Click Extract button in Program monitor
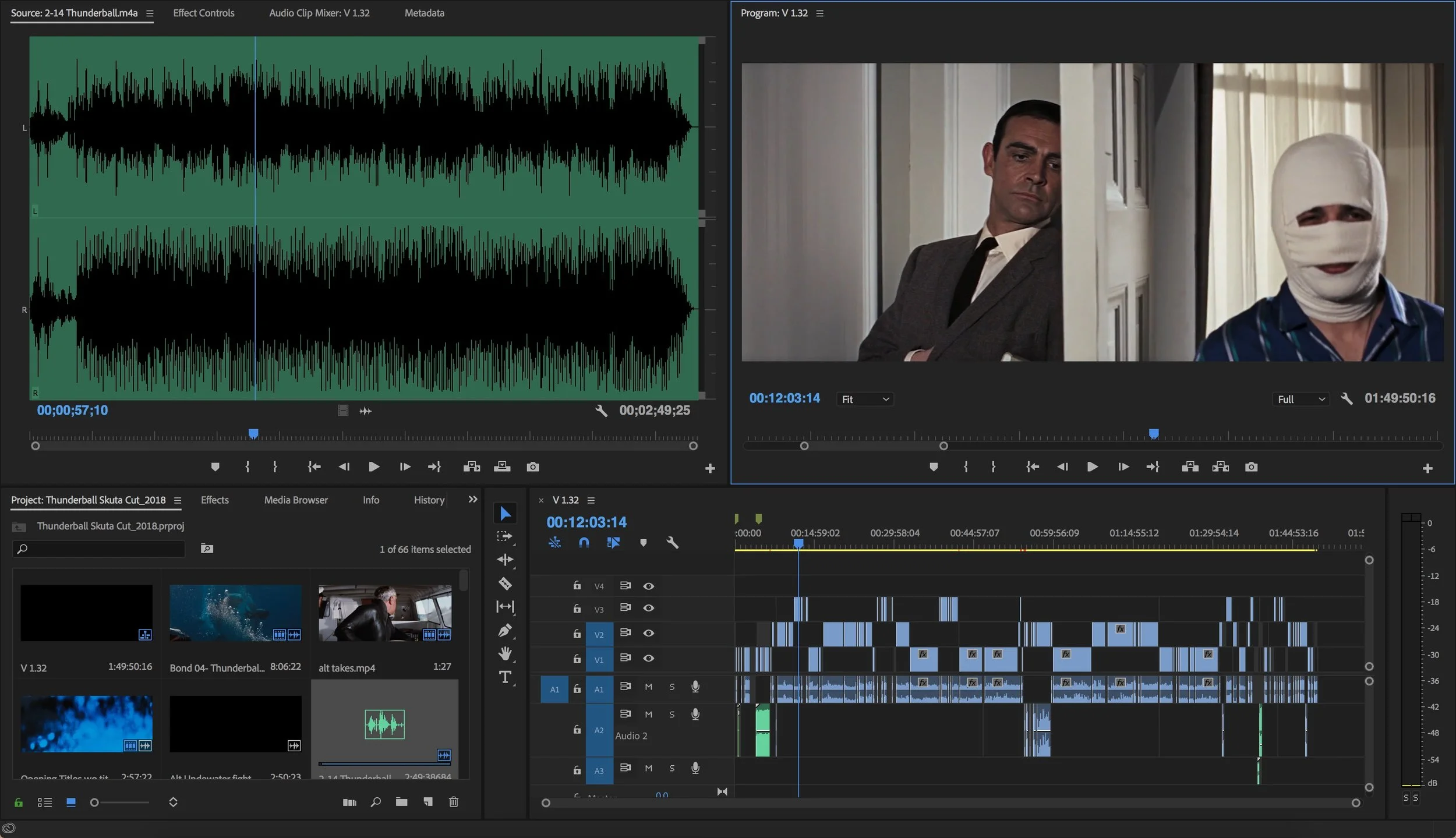 [1220, 467]
